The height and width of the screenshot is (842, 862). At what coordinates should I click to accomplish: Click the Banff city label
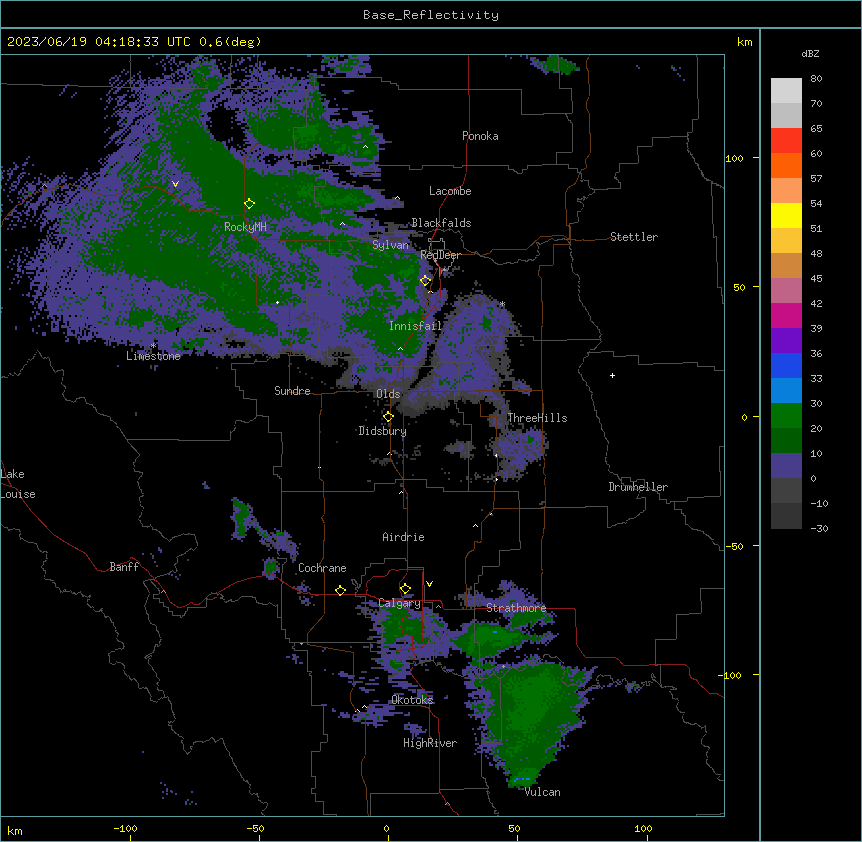[124, 567]
